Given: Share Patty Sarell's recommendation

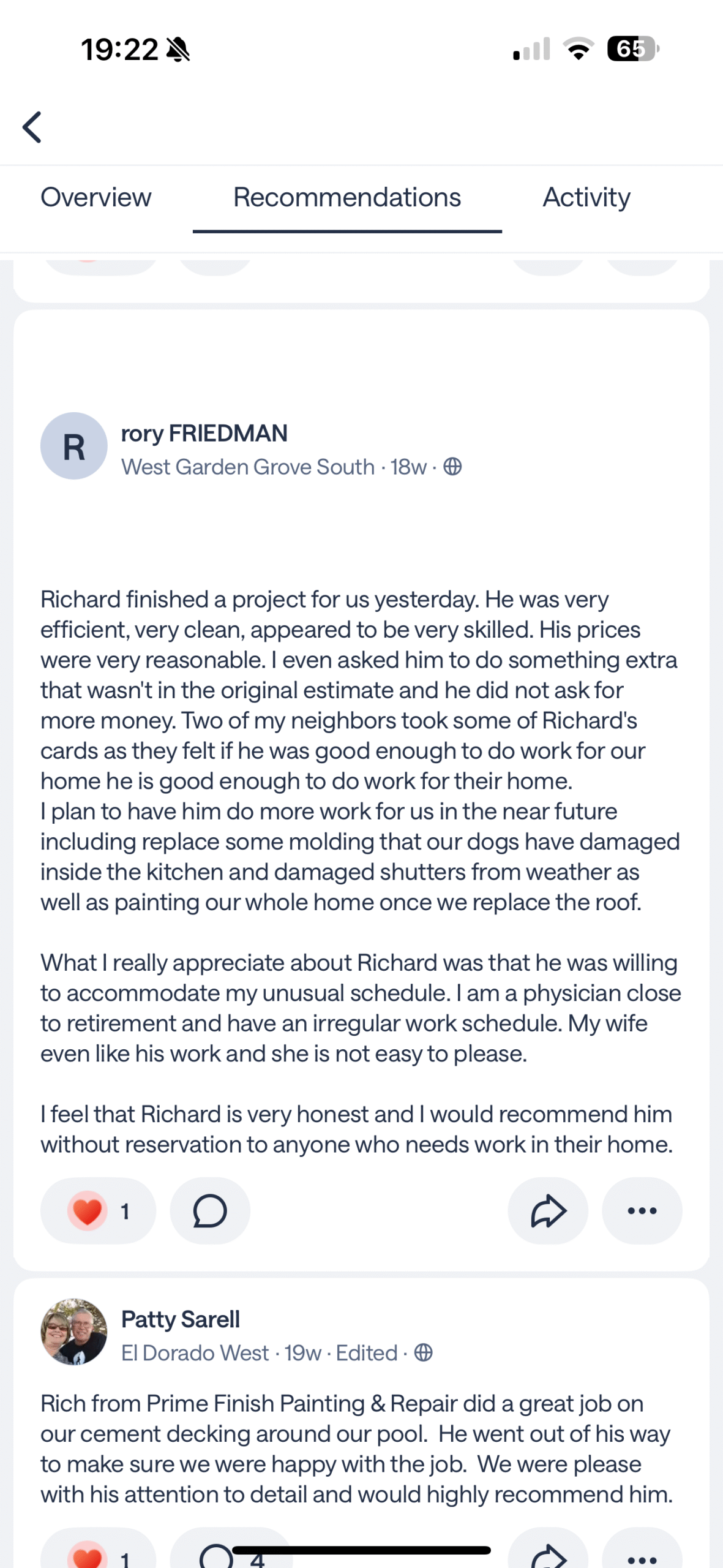Looking at the screenshot, I should [x=548, y=1555].
